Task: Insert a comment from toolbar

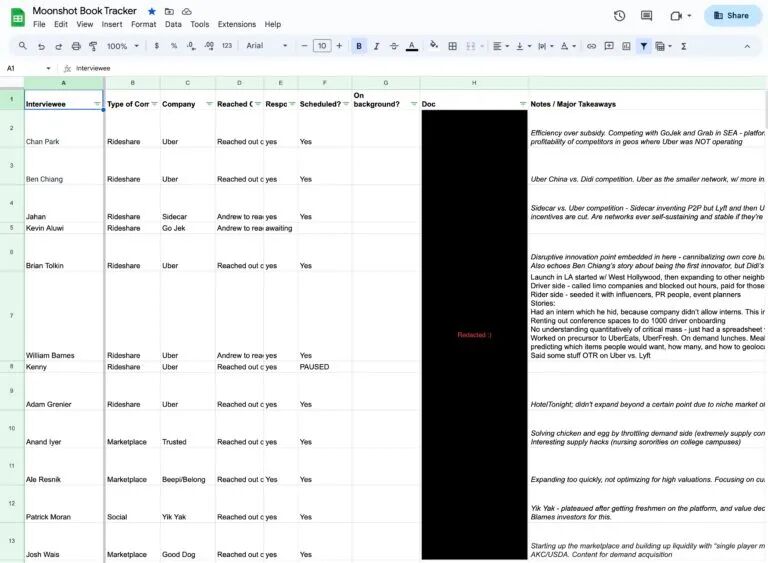Action: coord(609,46)
